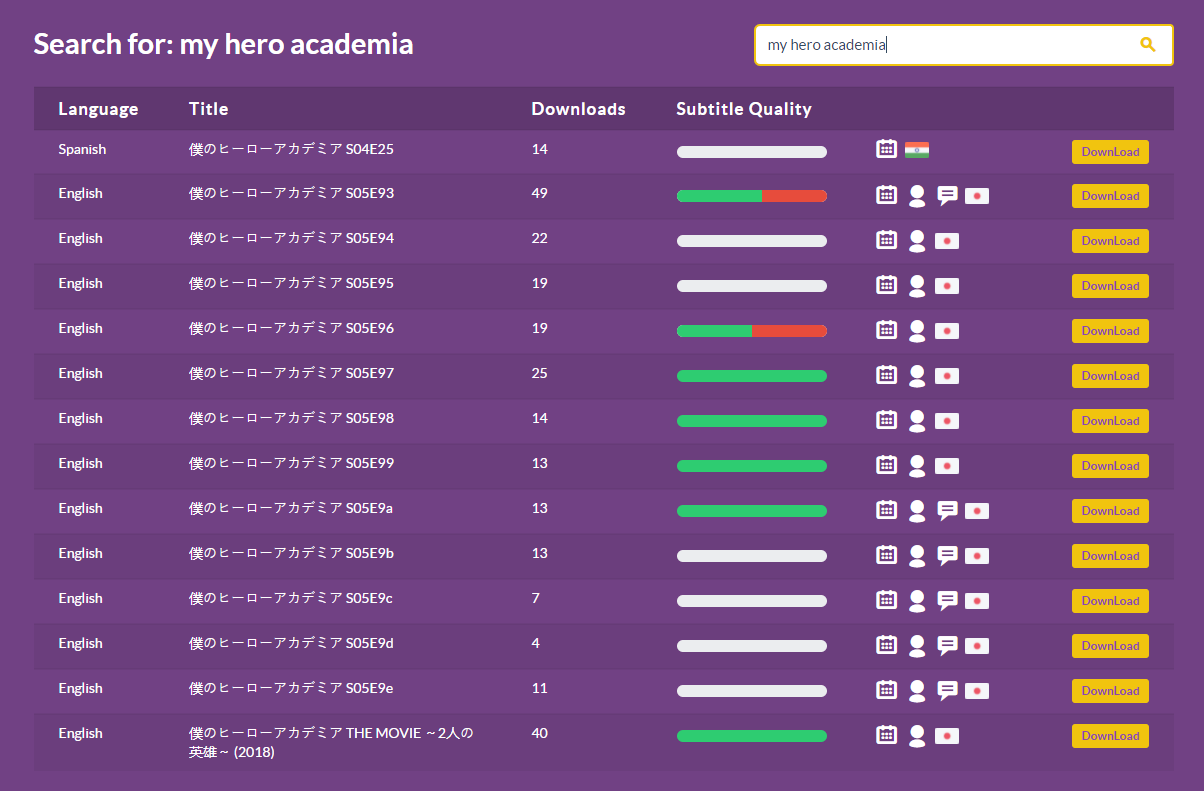Click downloads count 40 in movie row

pyautogui.click(x=540, y=733)
